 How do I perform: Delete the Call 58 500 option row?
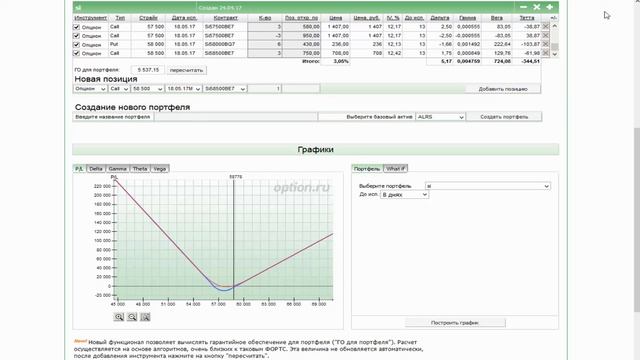[x=545, y=53]
